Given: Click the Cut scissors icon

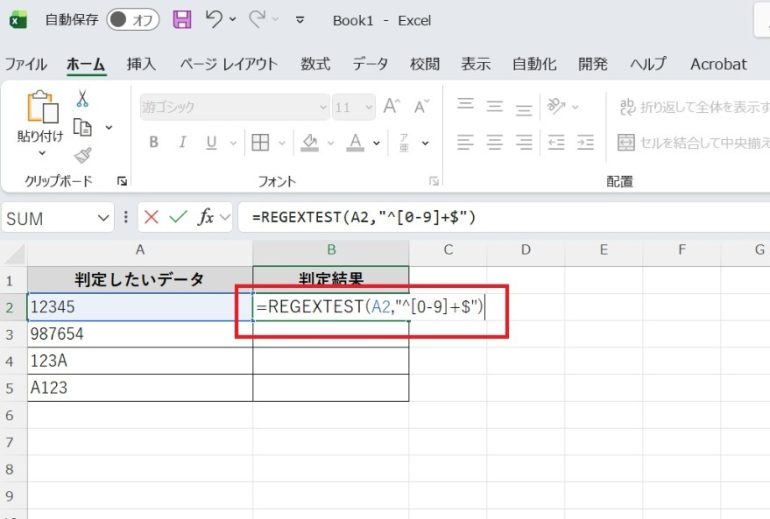Looking at the screenshot, I should pyautogui.click(x=82, y=99).
